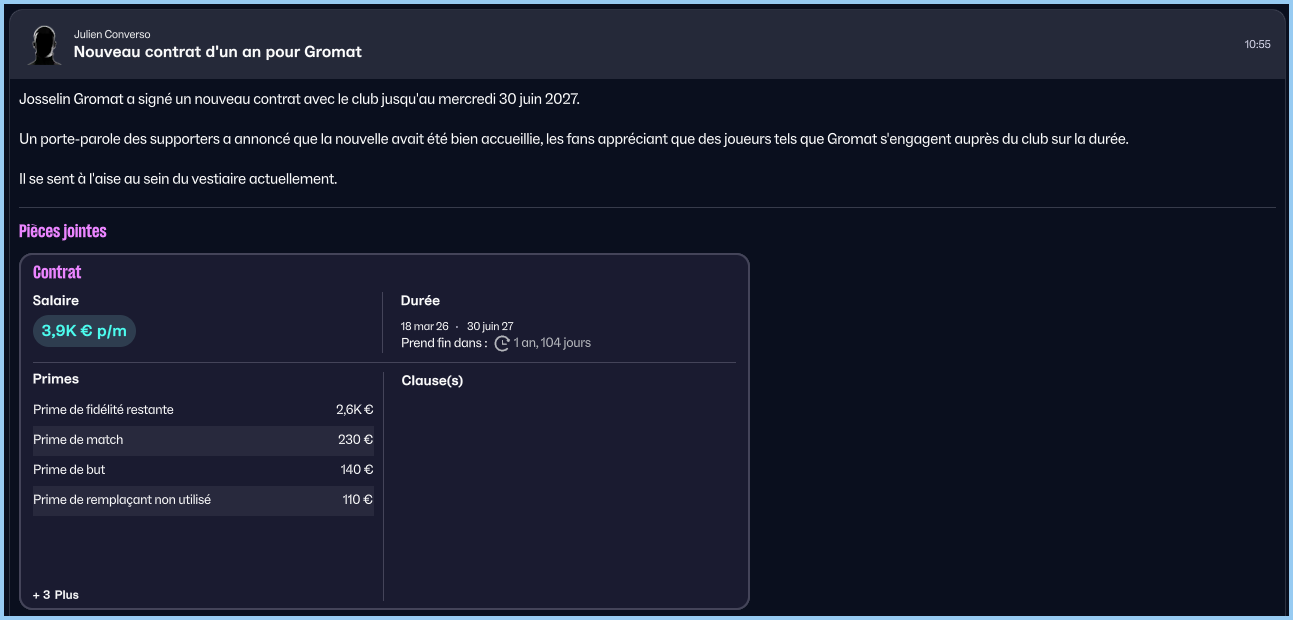Click the '1 an, 104 jours' remaining duration
The image size is (1293, 620).
pos(552,343)
